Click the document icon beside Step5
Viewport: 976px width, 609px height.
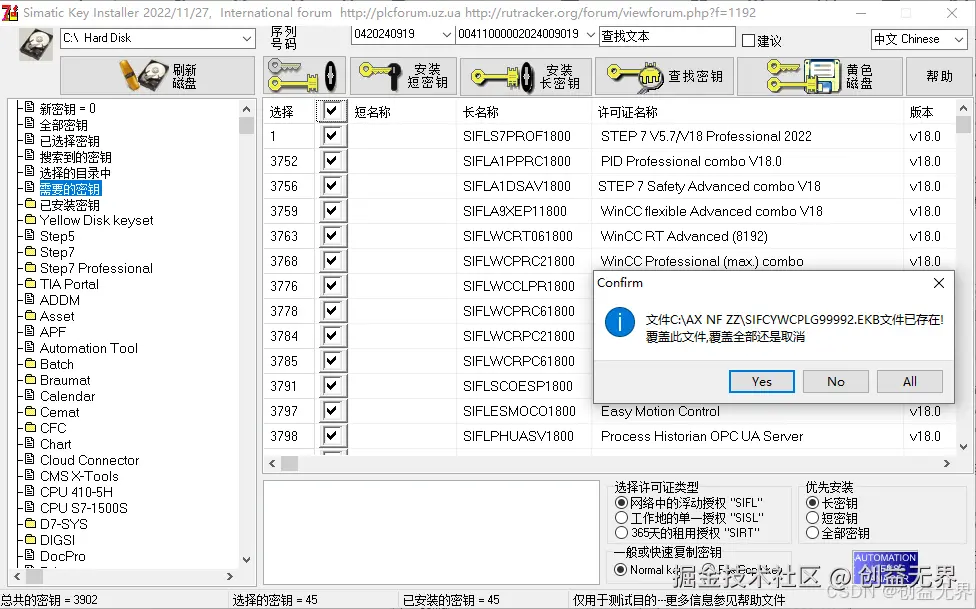point(30,235)
